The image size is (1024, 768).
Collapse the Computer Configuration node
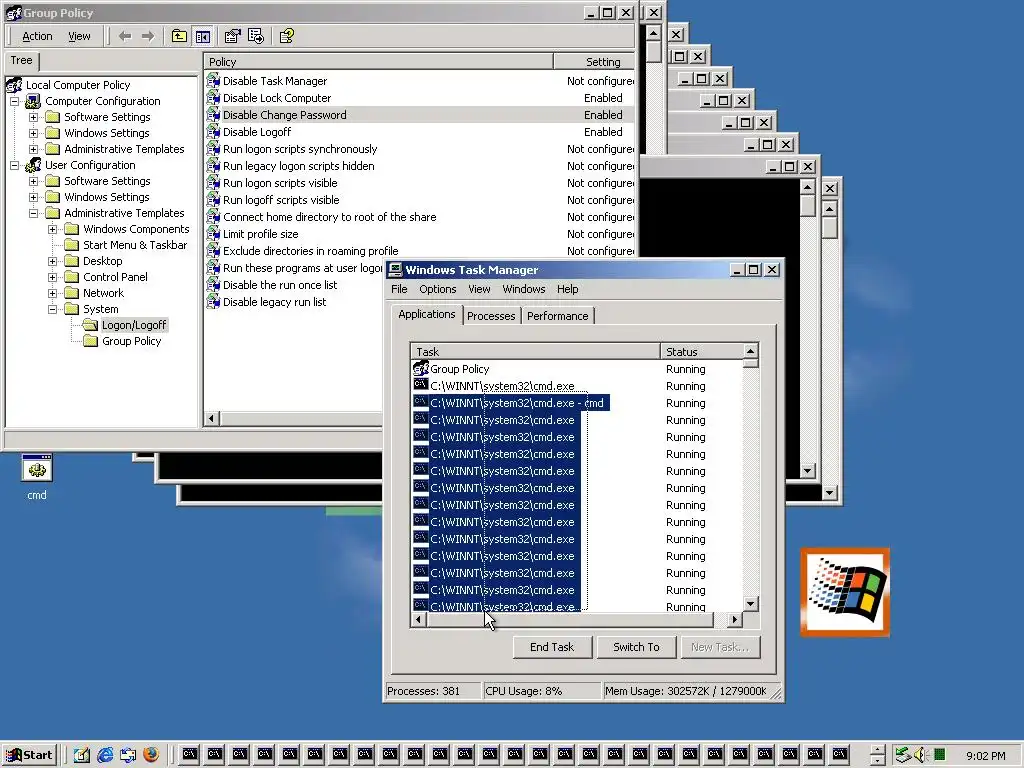point(14,101)
